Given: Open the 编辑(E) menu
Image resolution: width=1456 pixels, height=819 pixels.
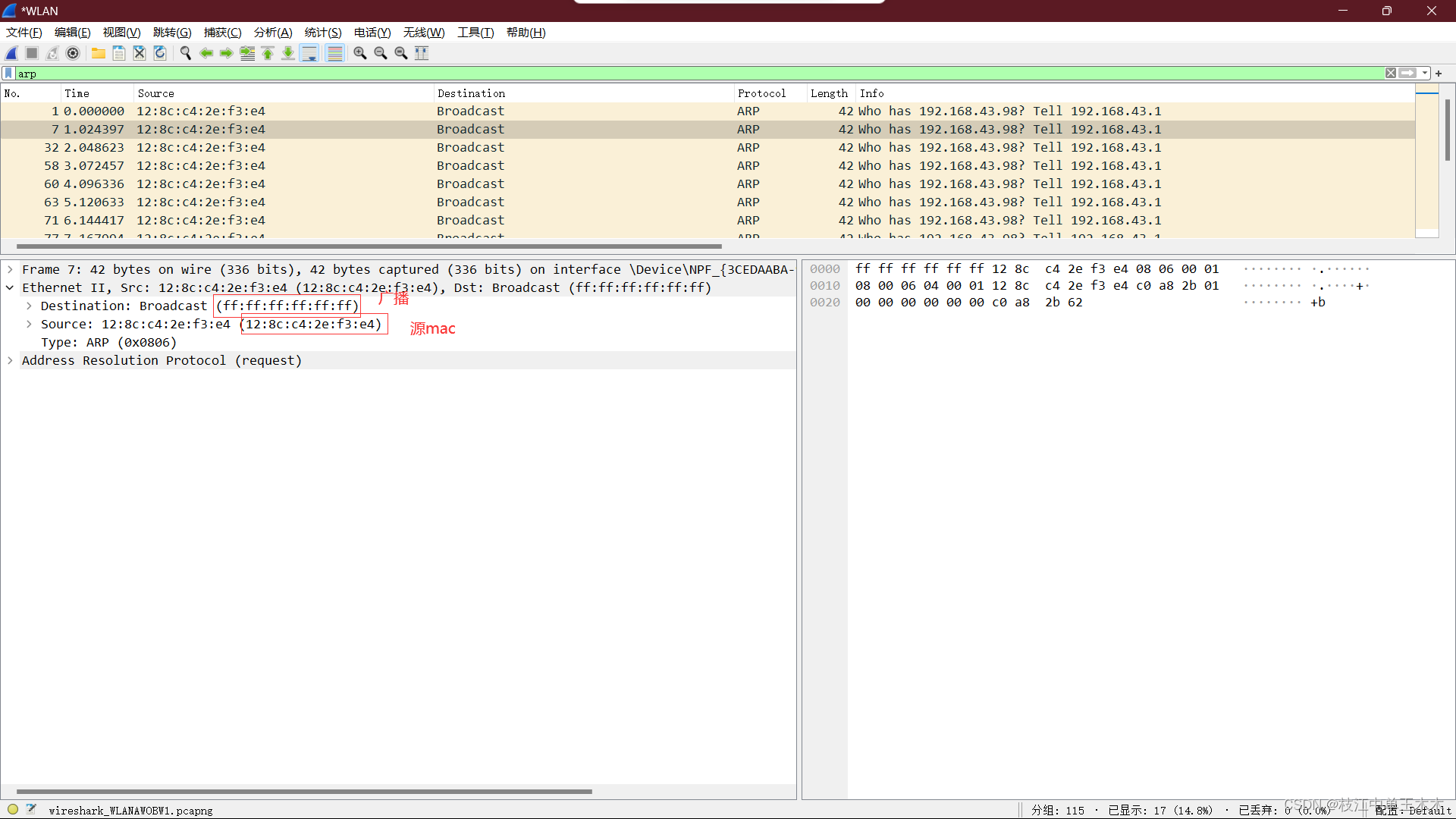Looking at the screenshot, I should pyautogui.click(x=73, y=33).
